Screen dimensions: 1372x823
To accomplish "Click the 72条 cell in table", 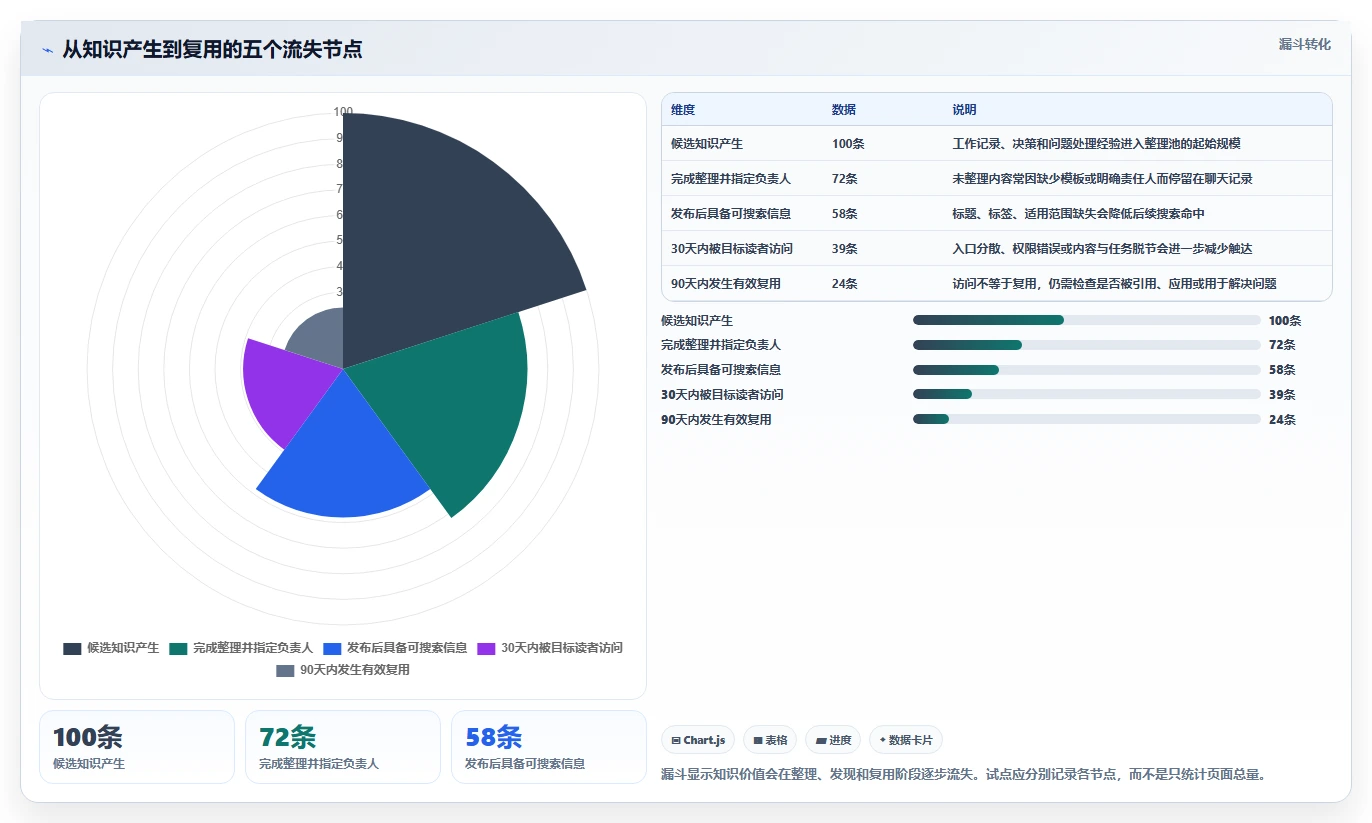I will [845, 179].
